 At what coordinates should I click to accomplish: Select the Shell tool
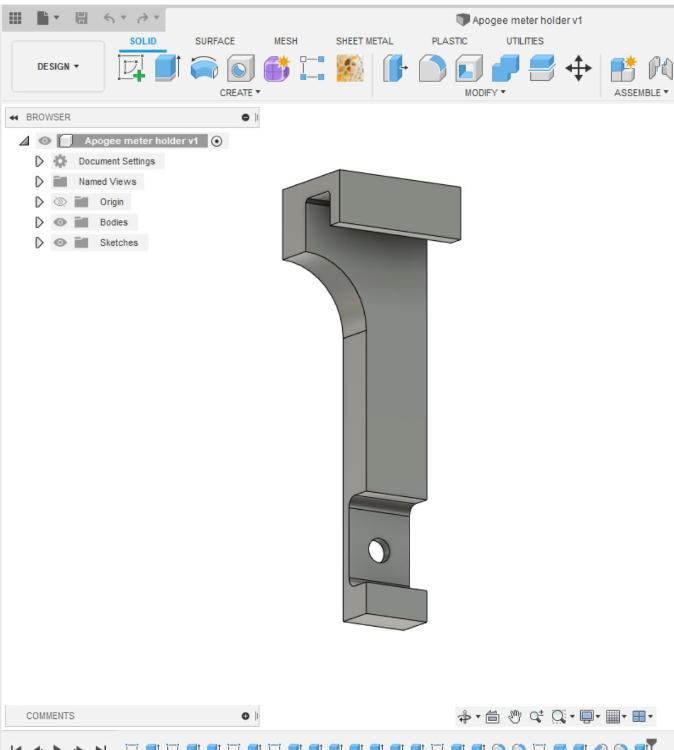coord(468,68)
